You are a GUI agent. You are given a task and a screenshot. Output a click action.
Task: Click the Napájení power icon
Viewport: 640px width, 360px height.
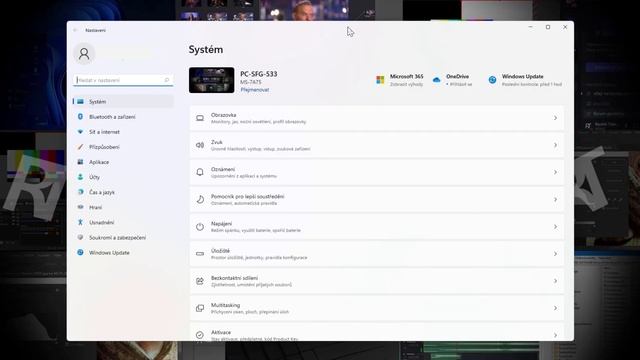(200, 227)
